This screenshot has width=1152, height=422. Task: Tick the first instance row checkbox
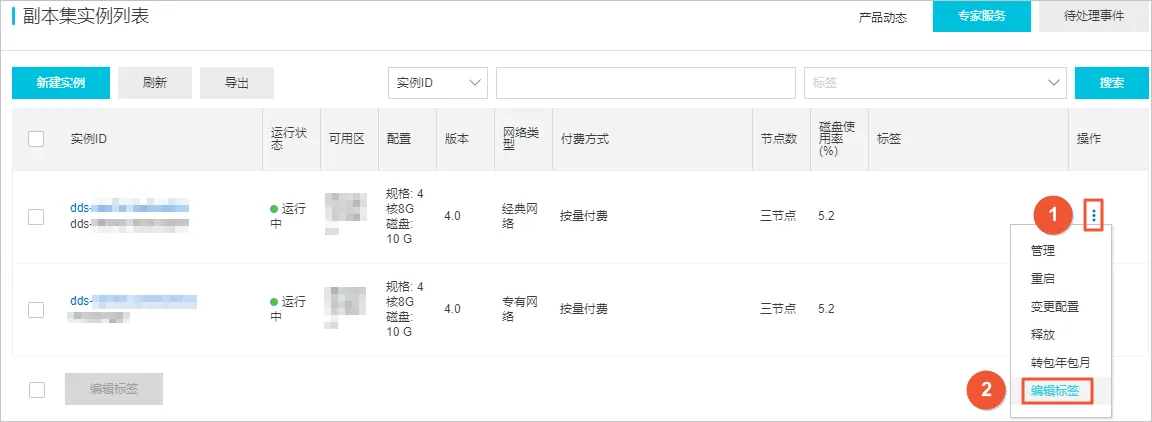pyautogui.click(x=37, y=215)
